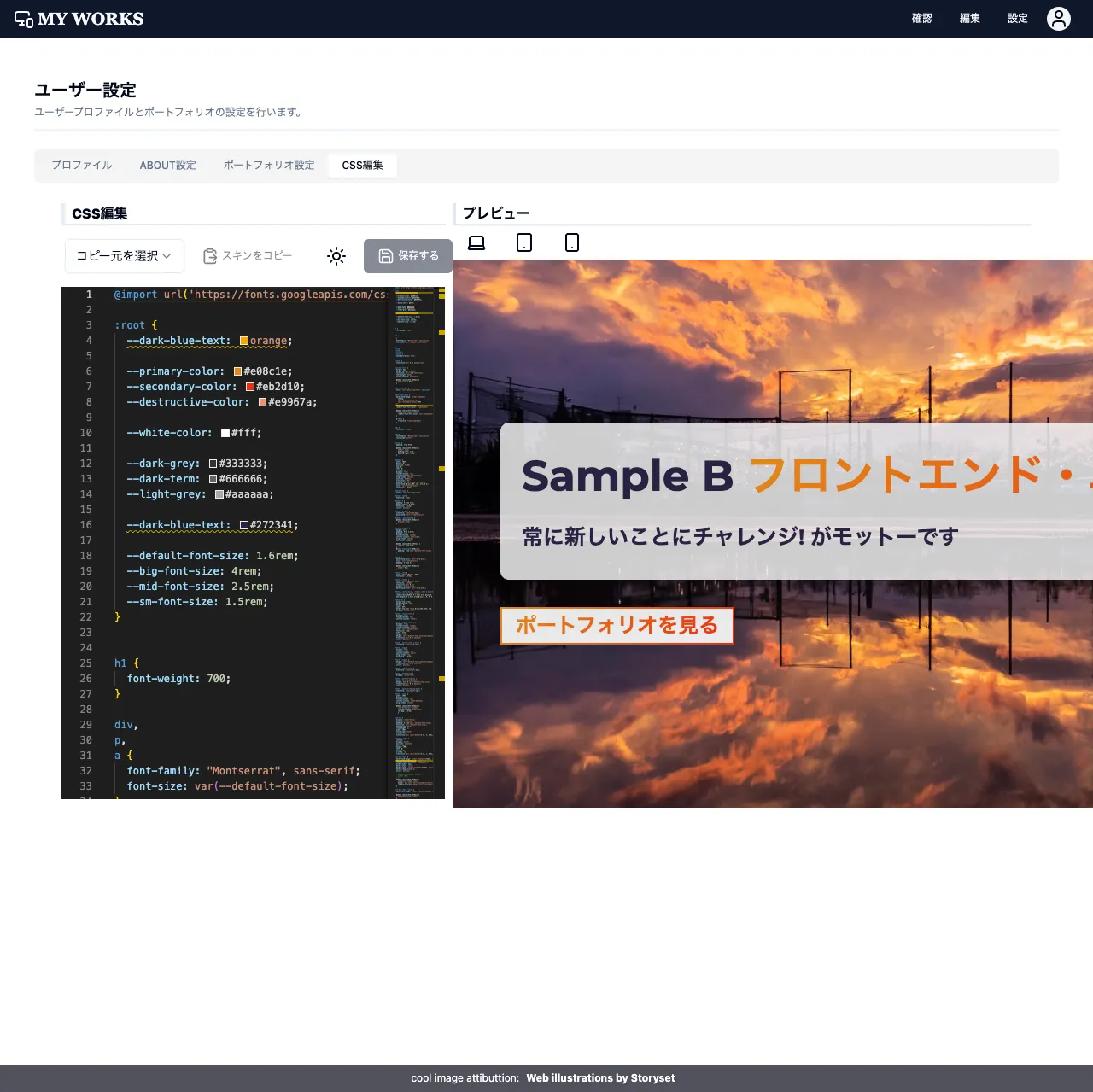Open the user profile avatar icon
1093x1092 pixels.
pyautogui.click(x=1059, y=18)
